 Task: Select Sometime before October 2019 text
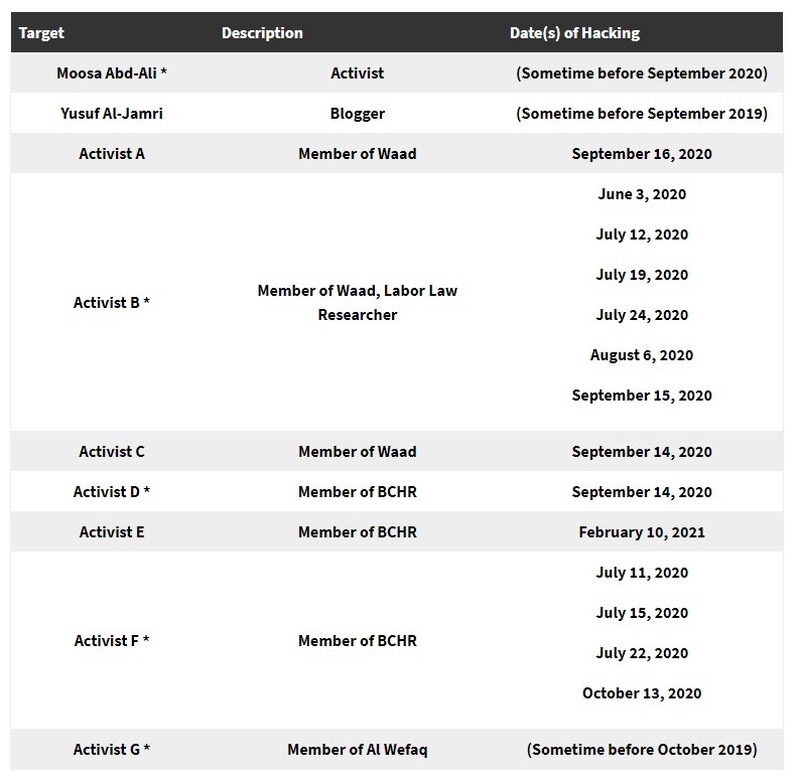point(641,749)
